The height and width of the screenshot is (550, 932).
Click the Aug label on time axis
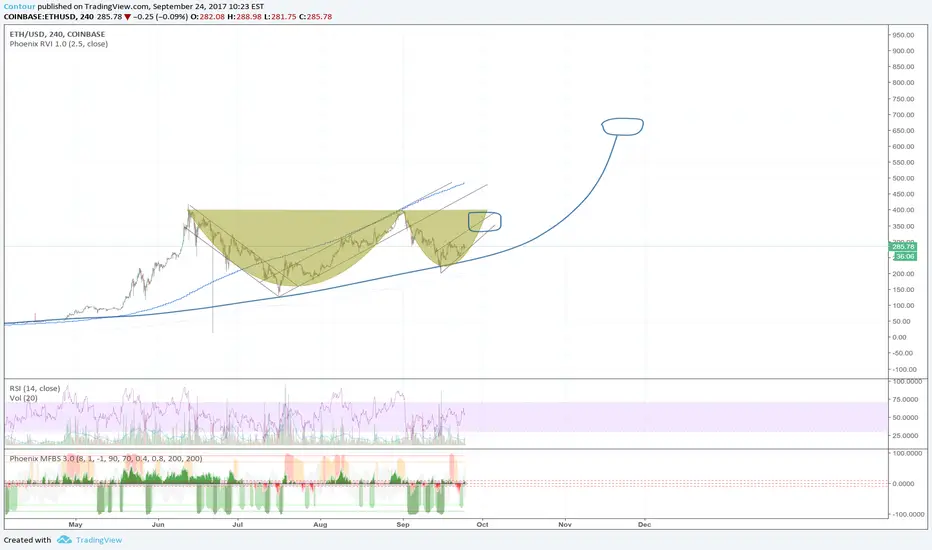pos(320,524)
